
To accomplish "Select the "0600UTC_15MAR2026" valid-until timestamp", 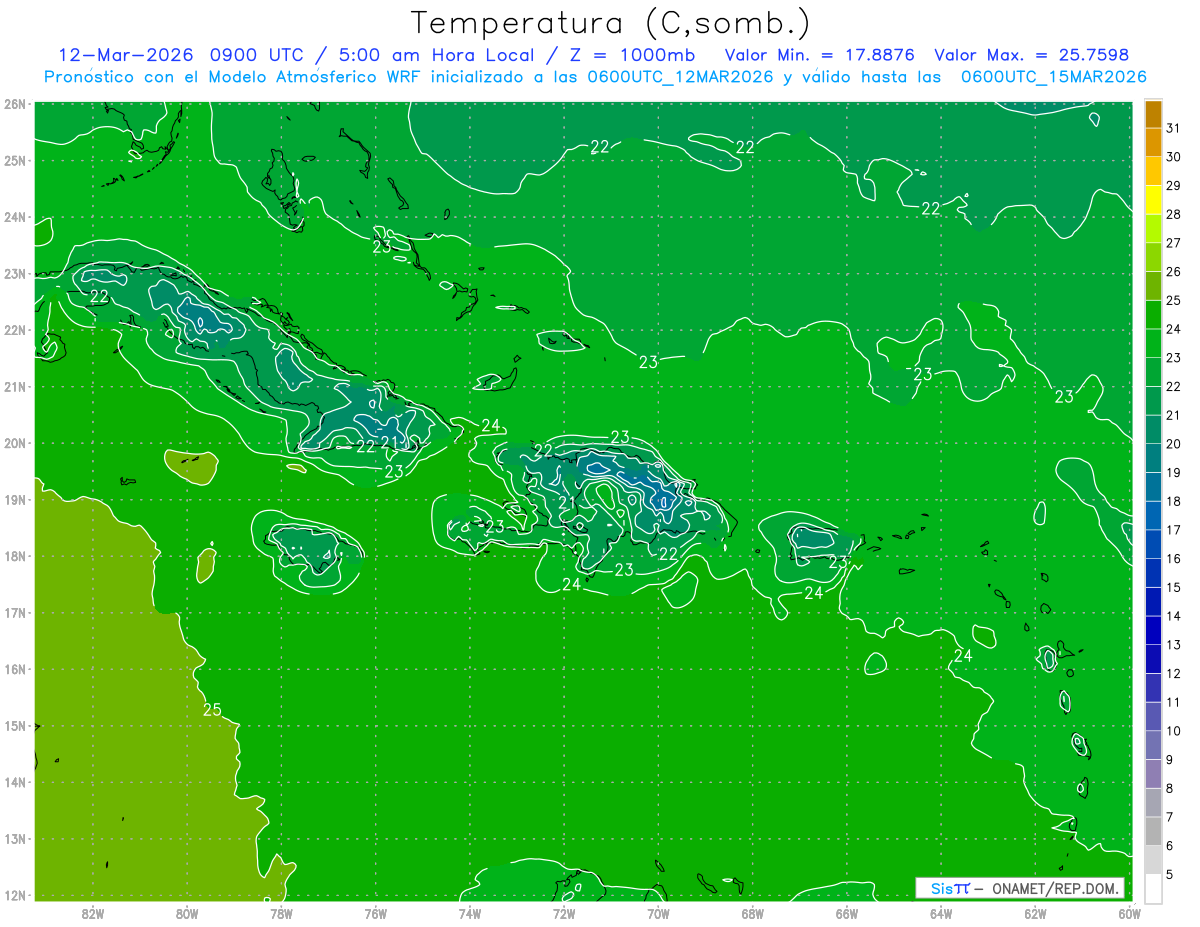I will point(1053,77).
